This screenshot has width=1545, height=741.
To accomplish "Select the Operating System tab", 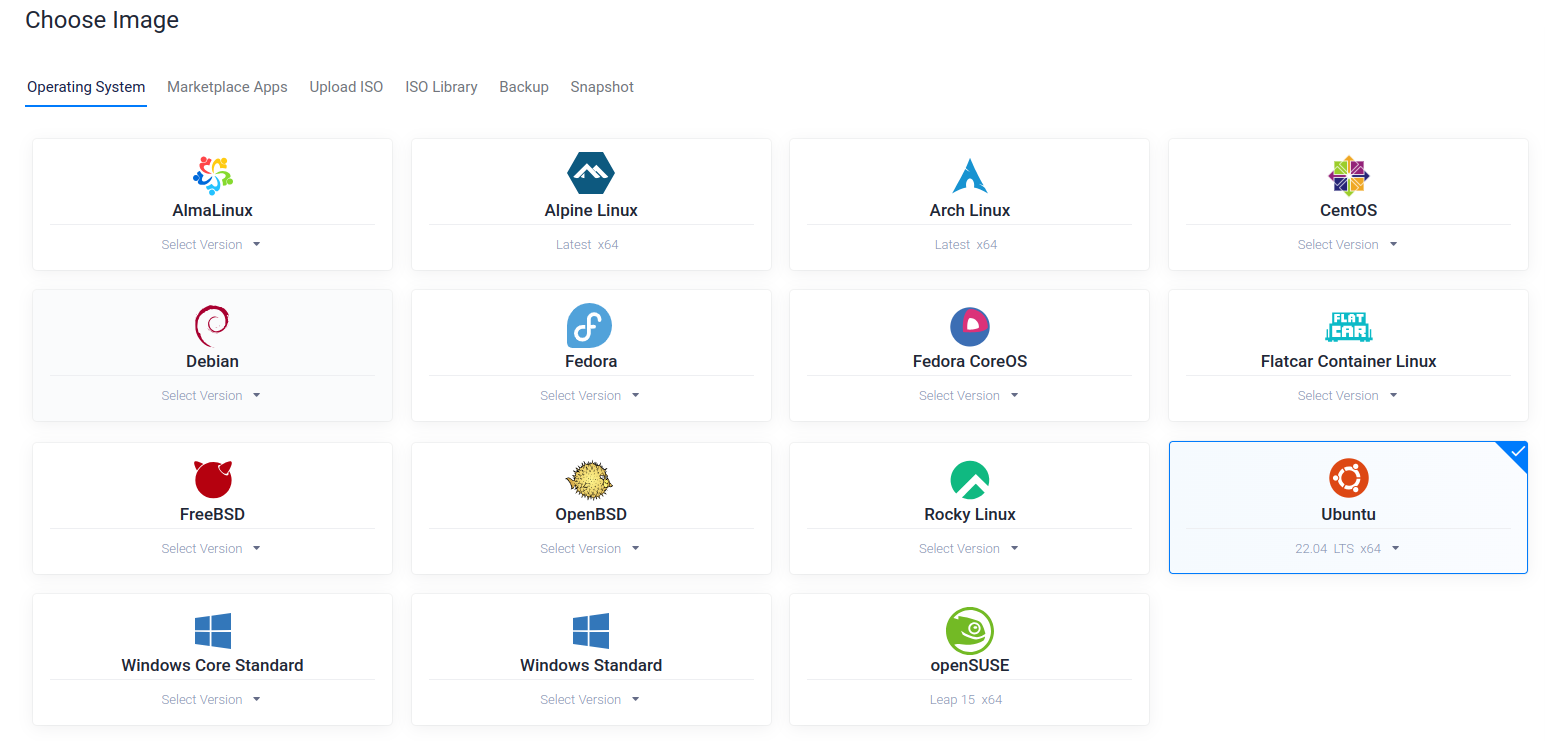I will pyautogui.click(x=86, y=87).
